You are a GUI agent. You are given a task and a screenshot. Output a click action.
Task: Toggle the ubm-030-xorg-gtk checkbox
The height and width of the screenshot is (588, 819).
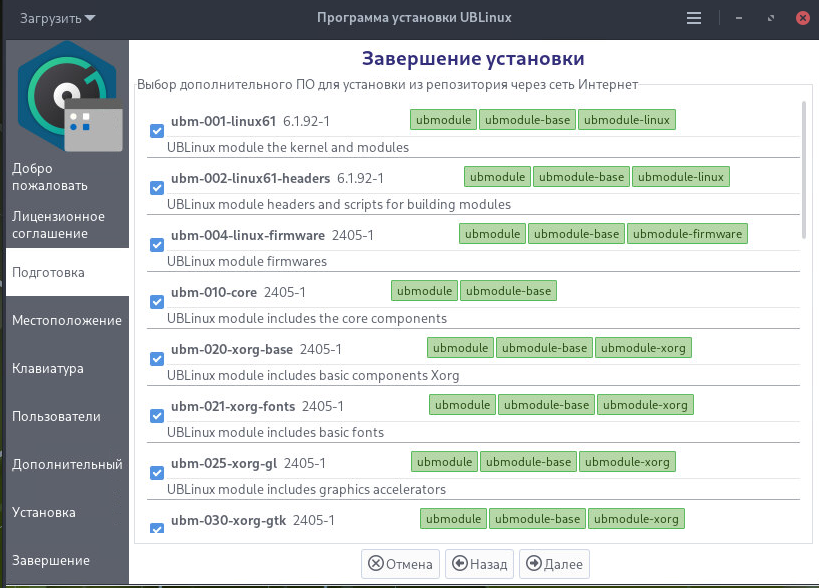tap(157, 527)
